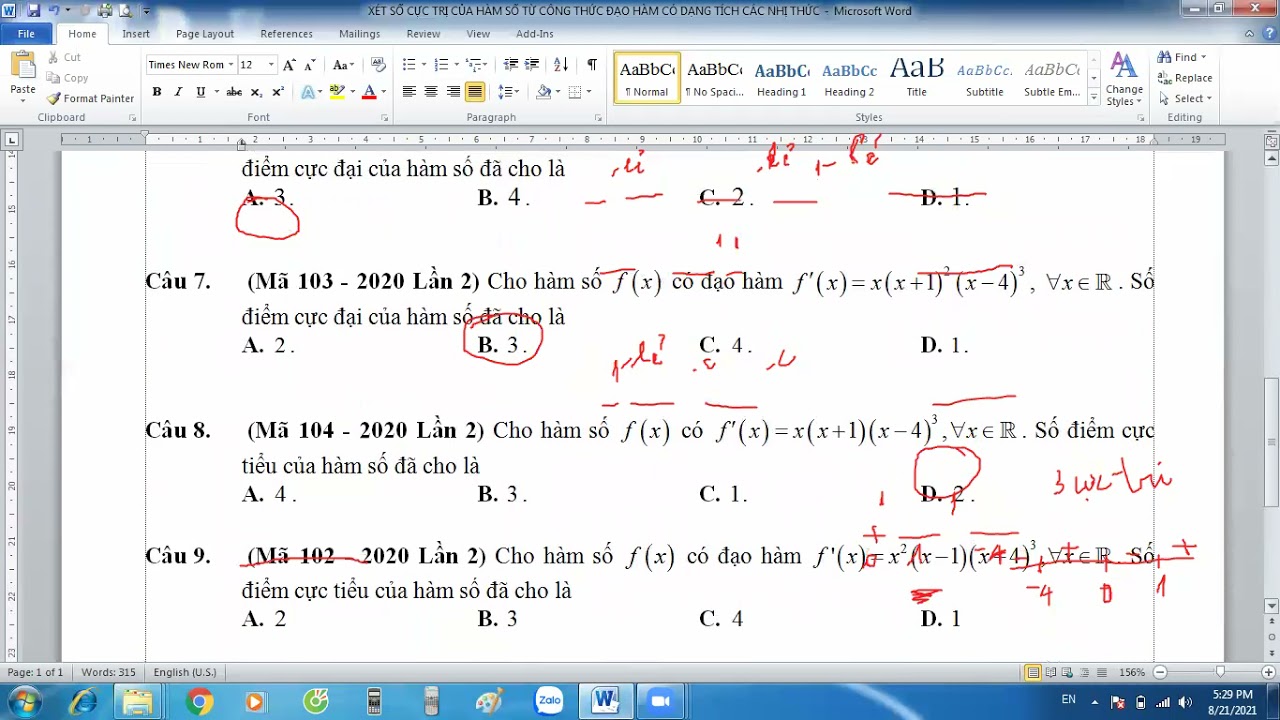Open the font size dropdown
This screenshot has width=1280, height=720.
click(272, 65)
